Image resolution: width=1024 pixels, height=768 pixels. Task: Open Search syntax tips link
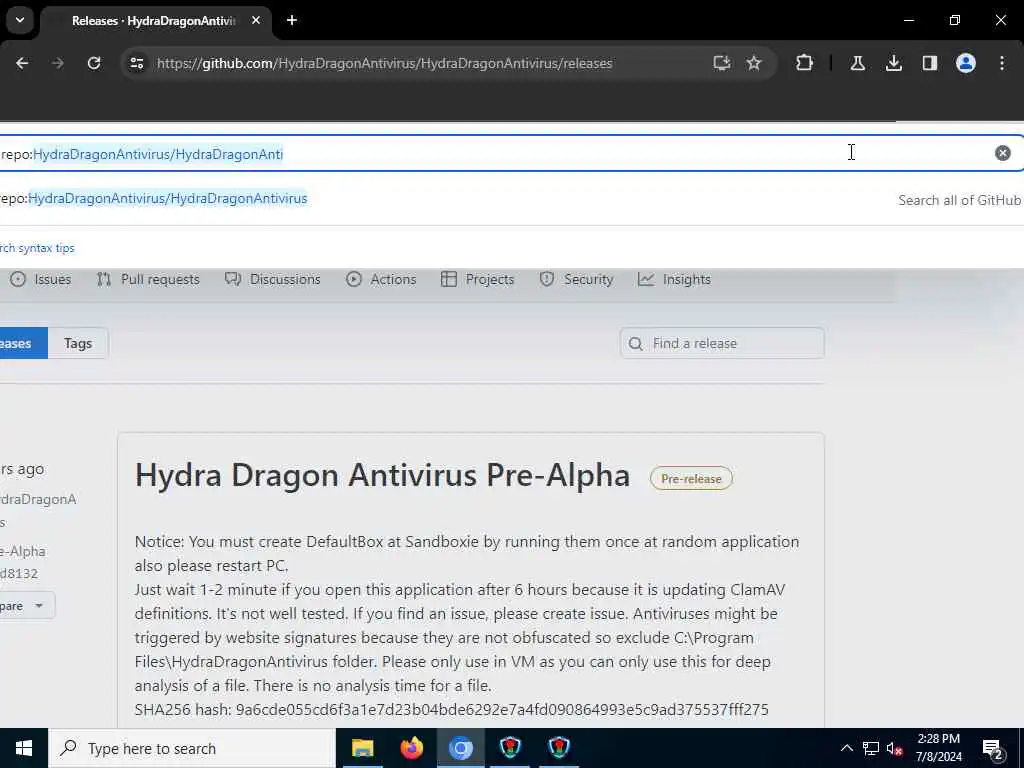click(x=37, y=248)
